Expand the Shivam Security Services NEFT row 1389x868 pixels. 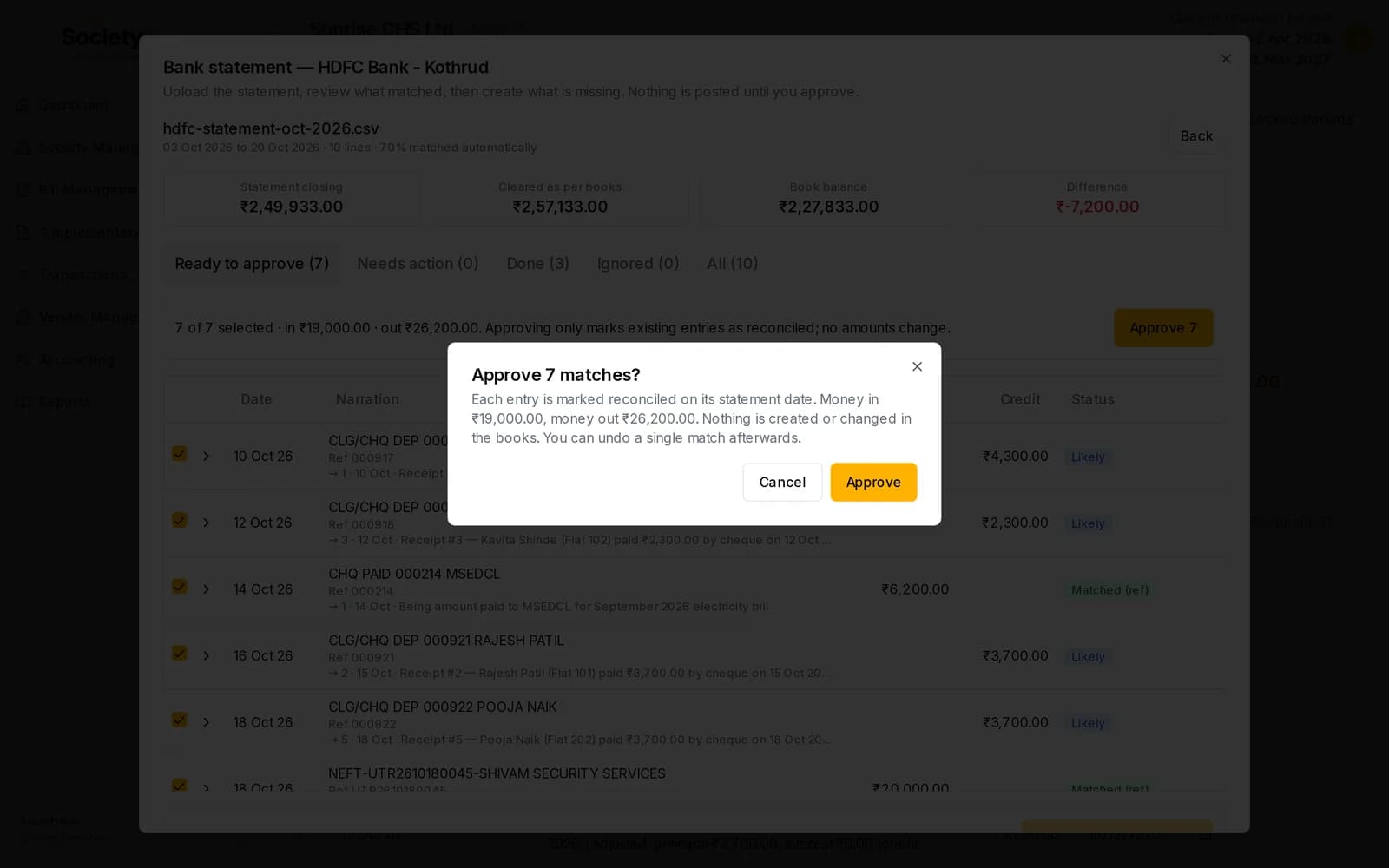206,787
